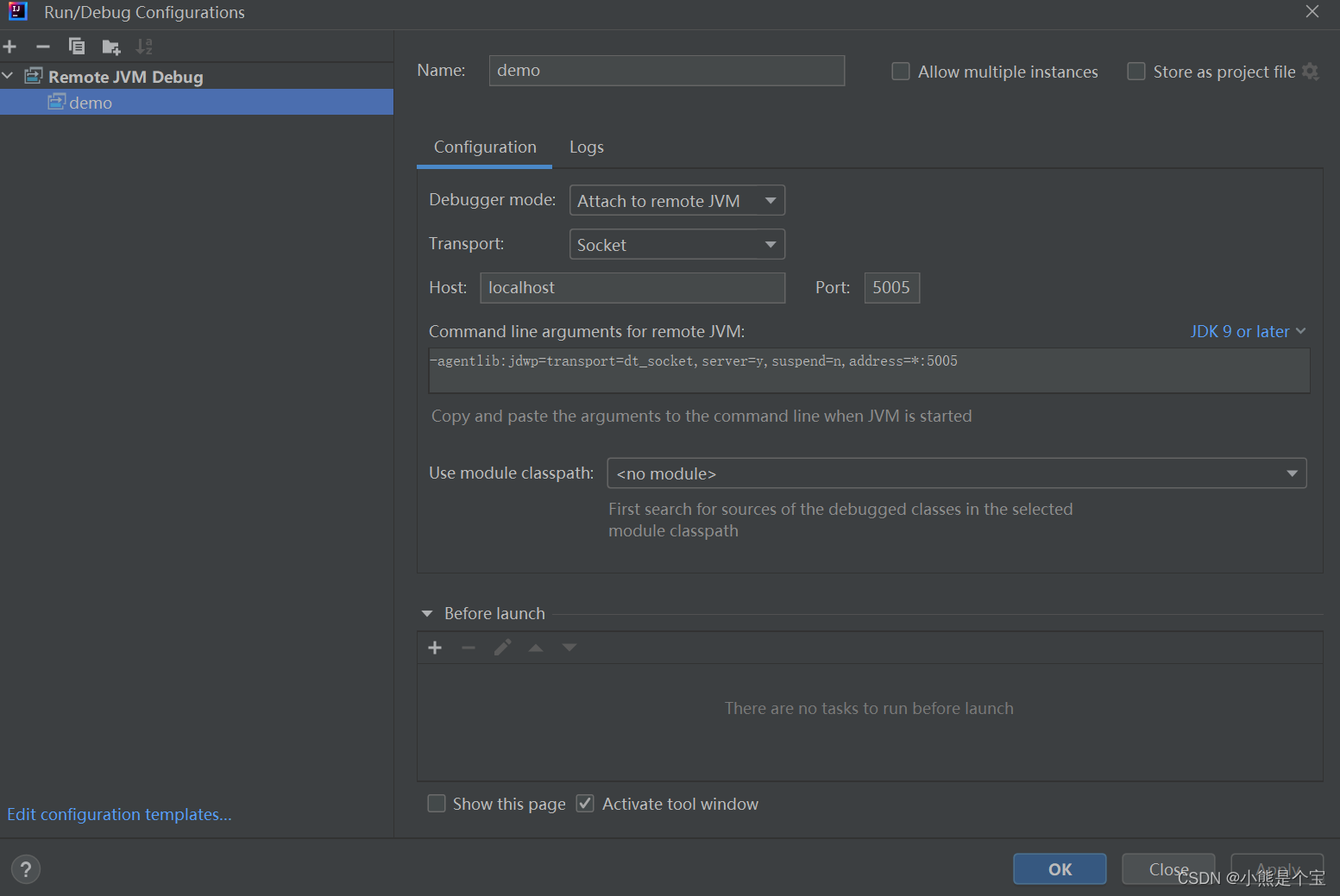Copy the demo configuration

76,46
